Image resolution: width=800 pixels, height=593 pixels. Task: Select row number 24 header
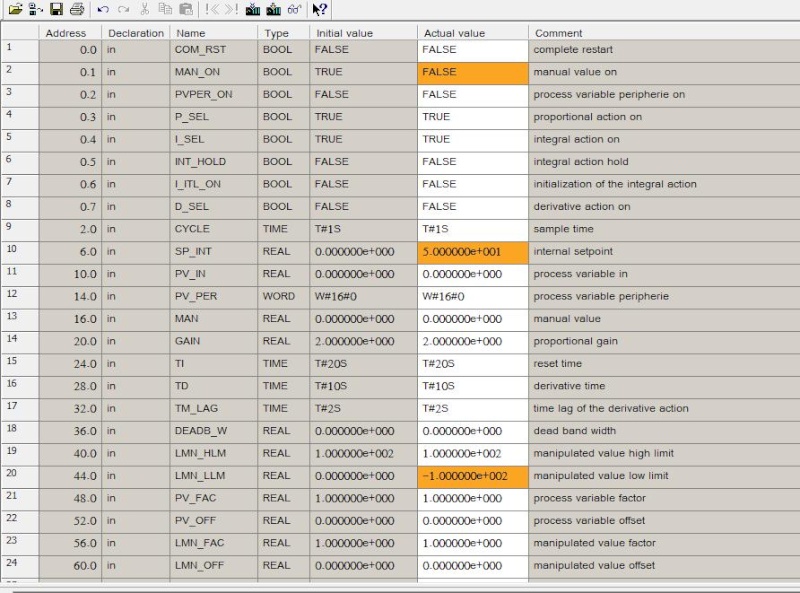click(19, 567)
